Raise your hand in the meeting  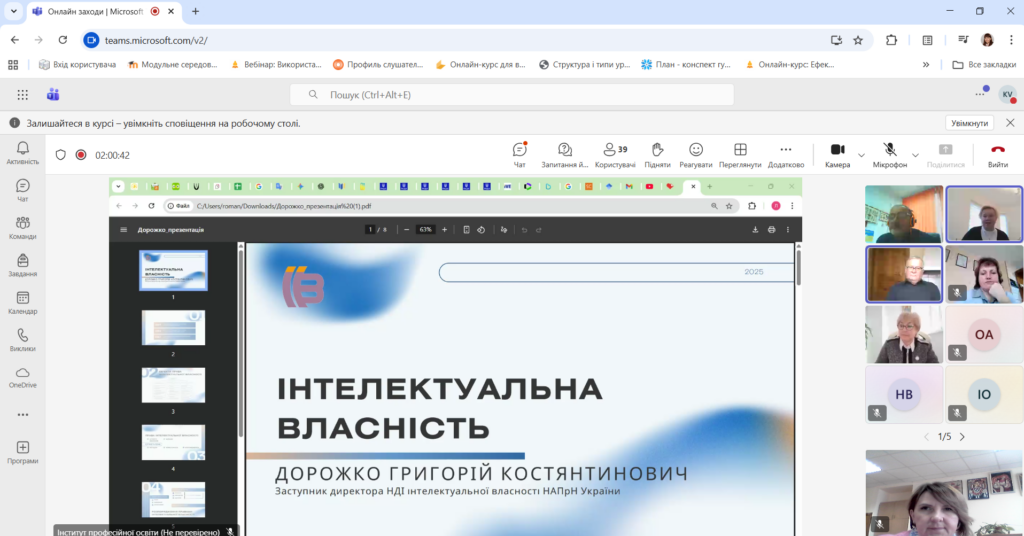(657, 154)
